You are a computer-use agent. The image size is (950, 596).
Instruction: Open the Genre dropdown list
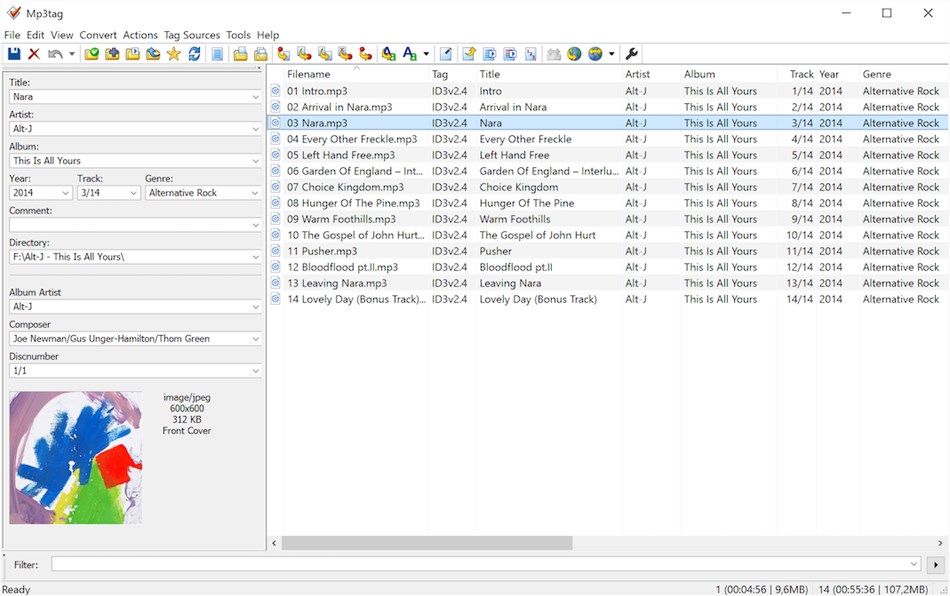tap(258, 192)
